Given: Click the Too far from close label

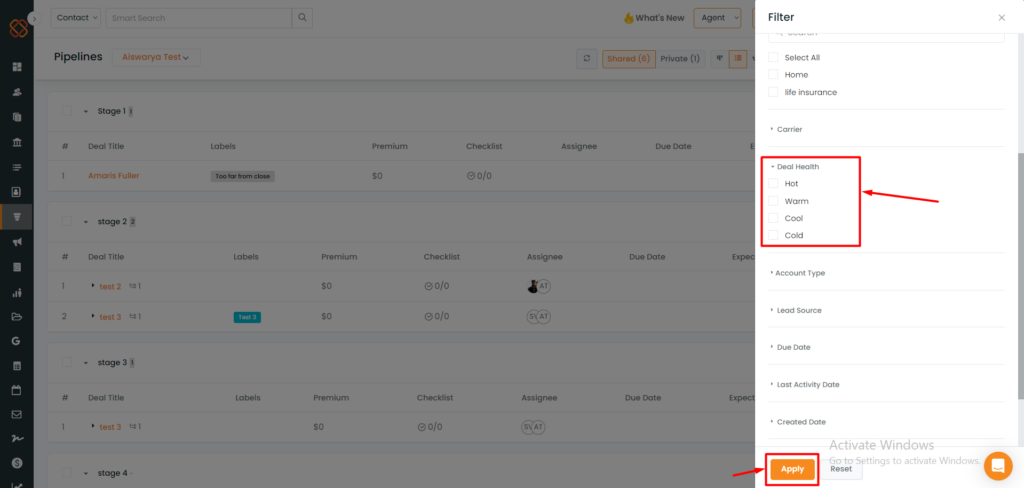Looking at the screenshot, I should (243, 176).
